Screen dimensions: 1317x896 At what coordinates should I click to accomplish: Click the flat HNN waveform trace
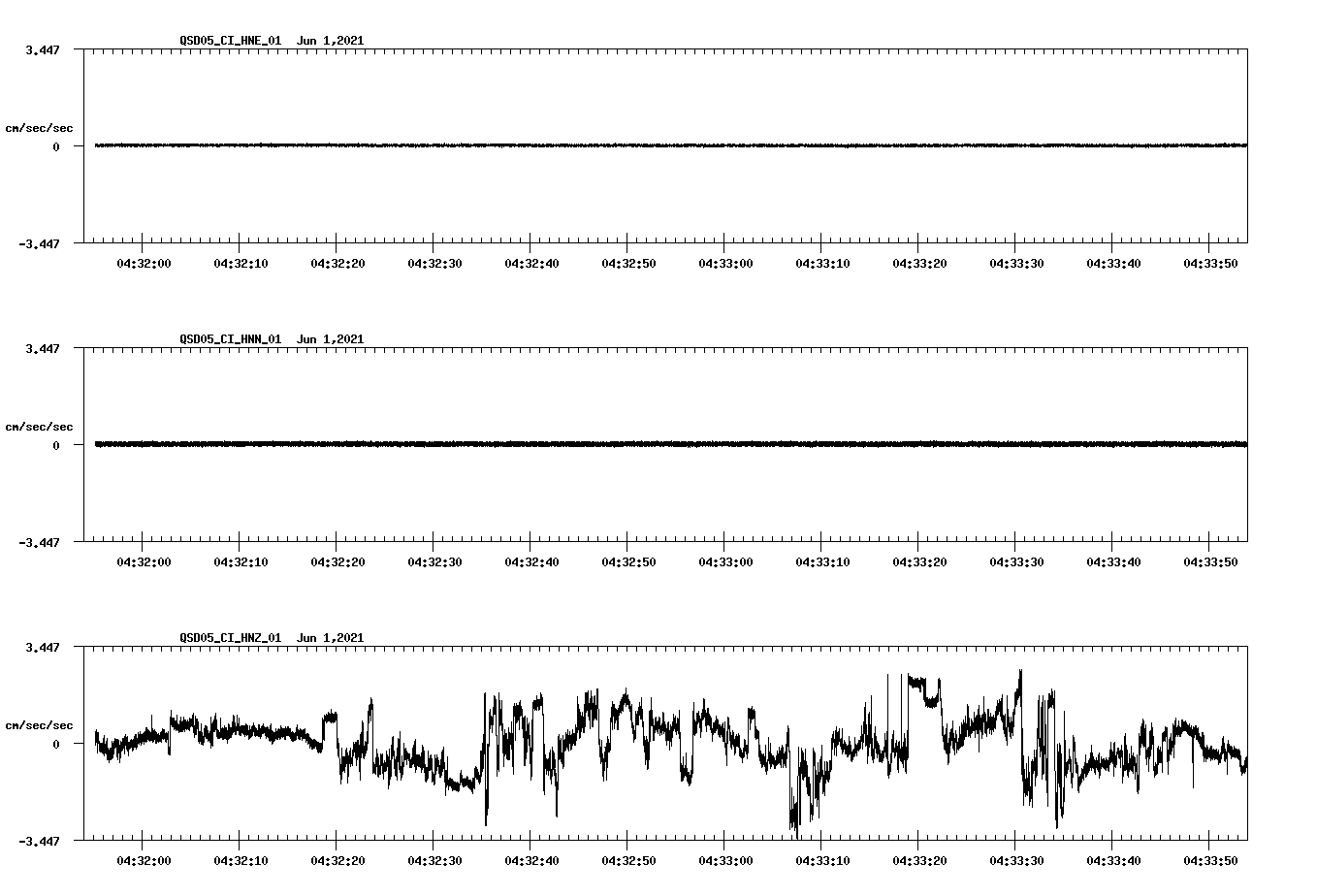click(671, 444)
